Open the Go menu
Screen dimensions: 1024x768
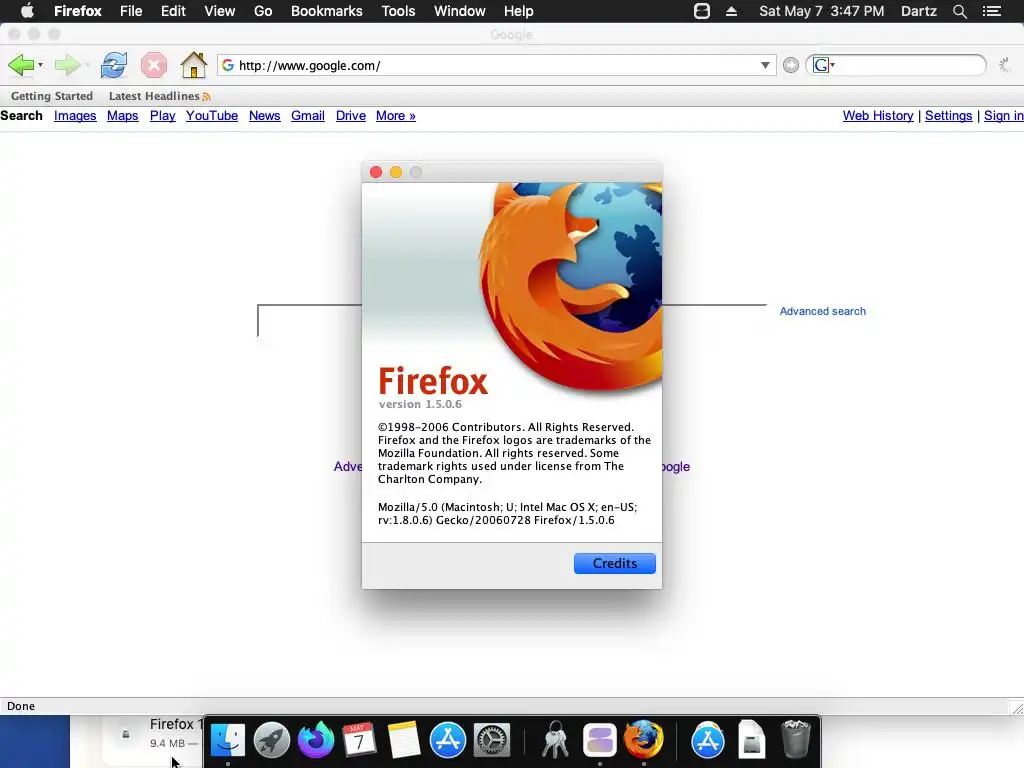tap(263, 11)
